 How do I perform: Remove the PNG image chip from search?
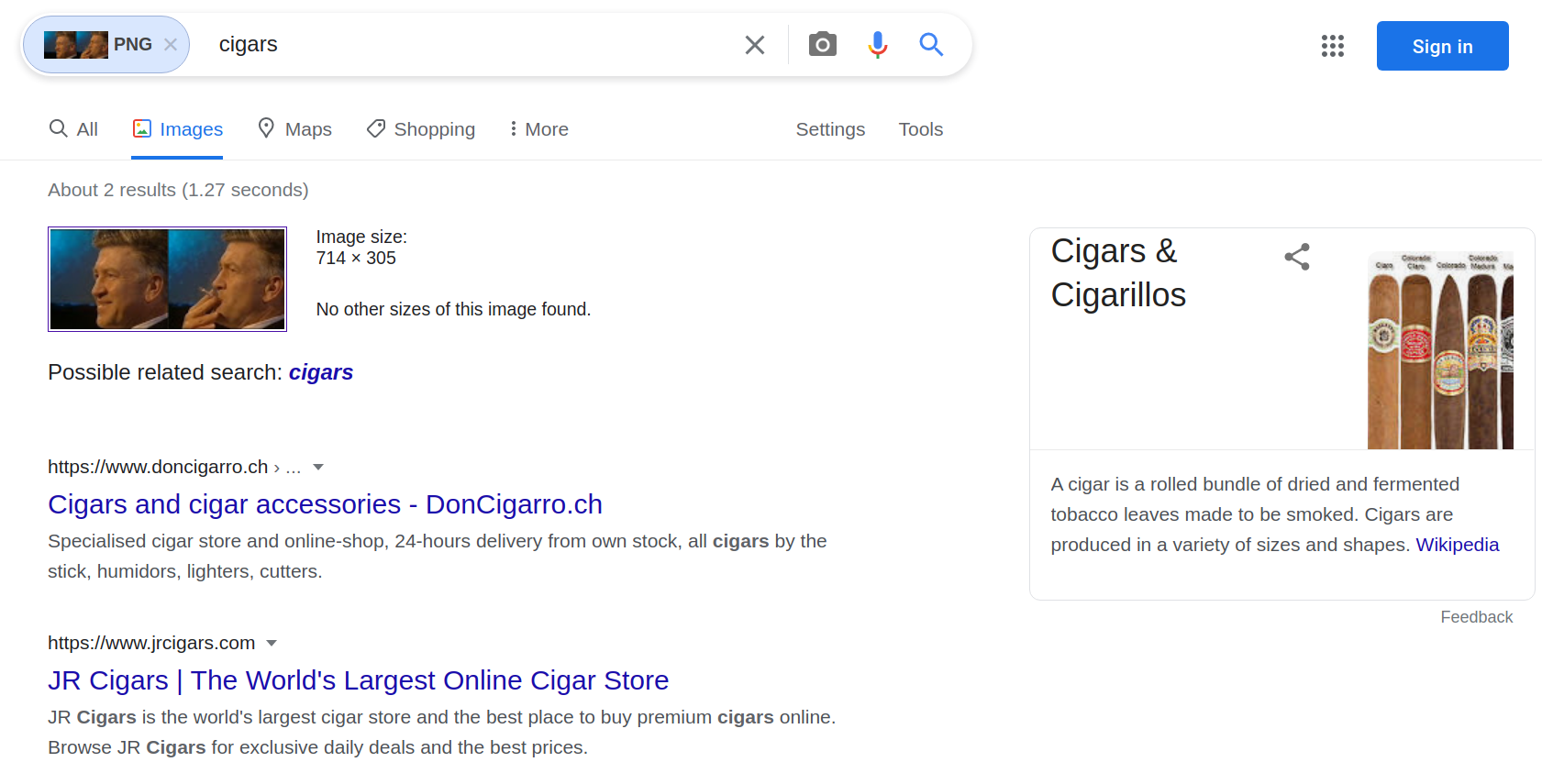pyautogui.click(x=171, y=44)
